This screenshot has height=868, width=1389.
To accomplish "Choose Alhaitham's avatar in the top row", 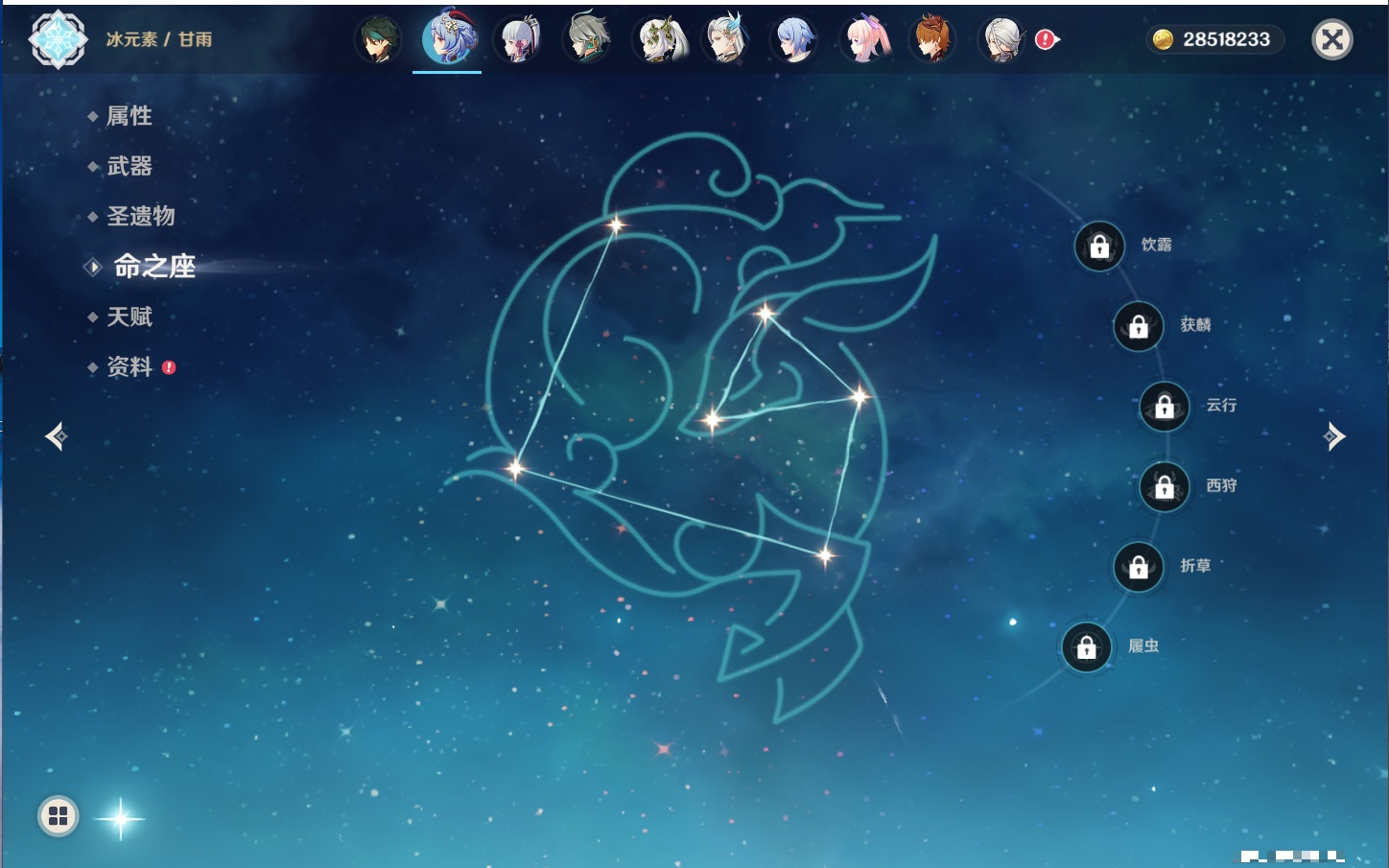I will (587, 40).
